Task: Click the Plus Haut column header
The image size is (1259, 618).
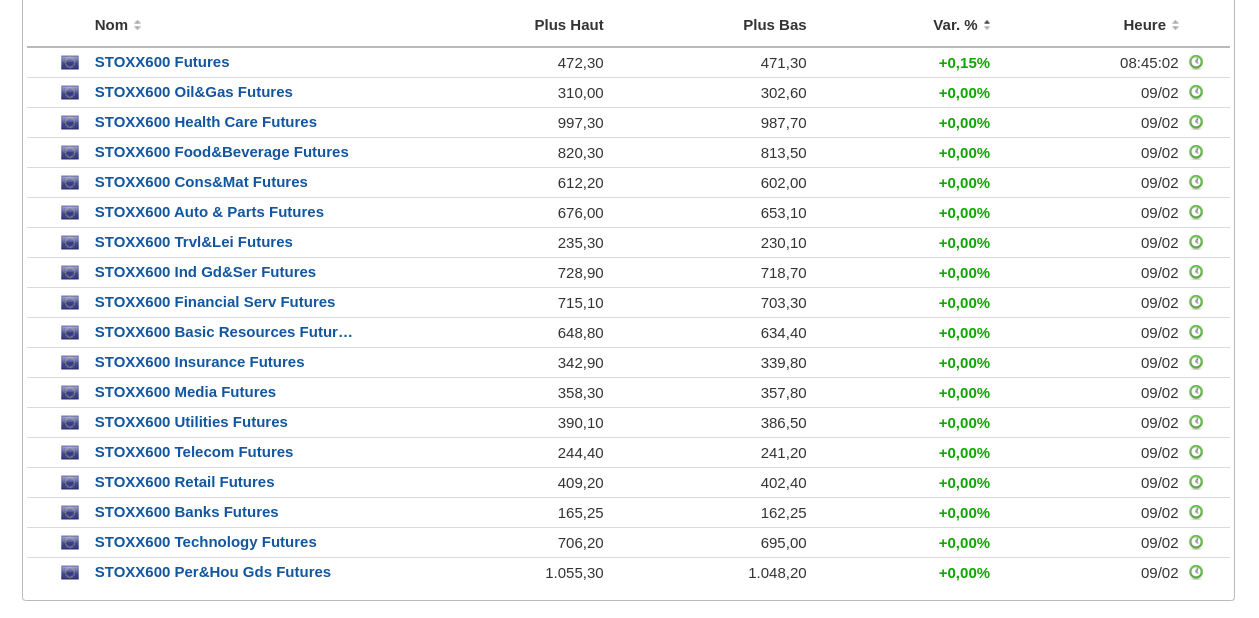Action: click(568, 25)
